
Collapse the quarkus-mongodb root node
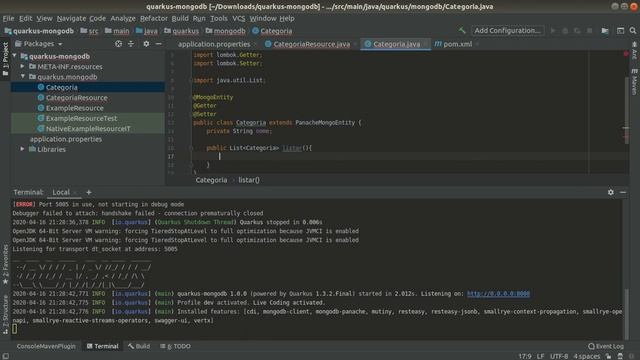tap(15, 56)
